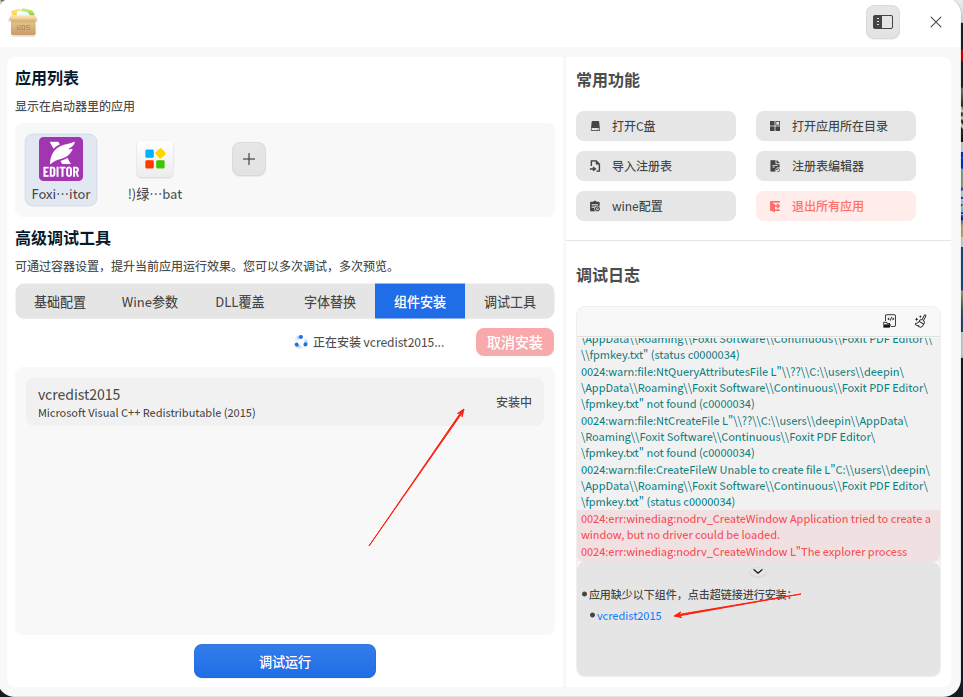Start 调试运行 debug run
The width and height of the screenshot is (963, 697).
pyautogui.click(x=285, y=661)
